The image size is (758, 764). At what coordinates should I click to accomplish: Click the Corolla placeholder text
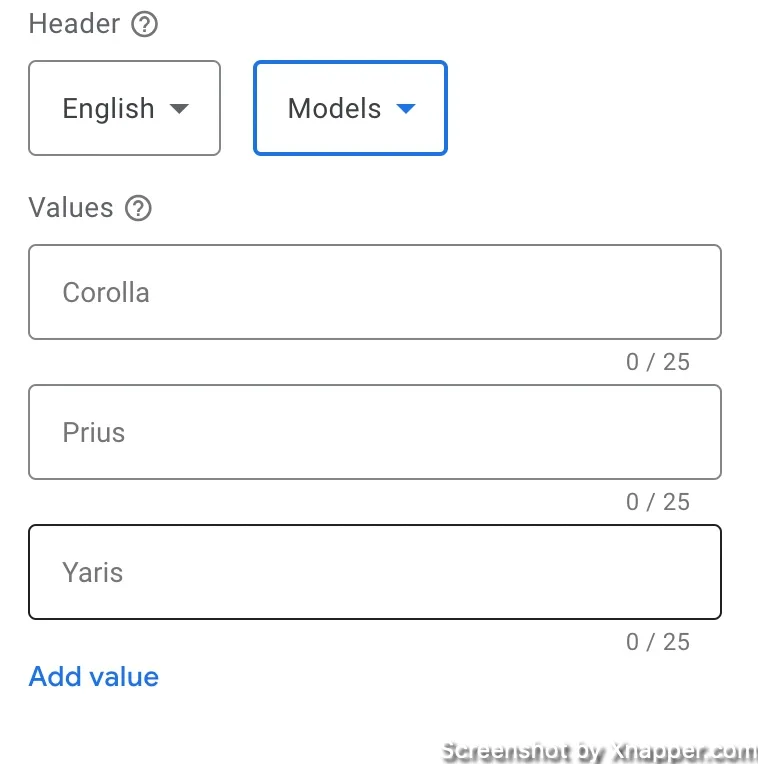[x=106, y=292]
